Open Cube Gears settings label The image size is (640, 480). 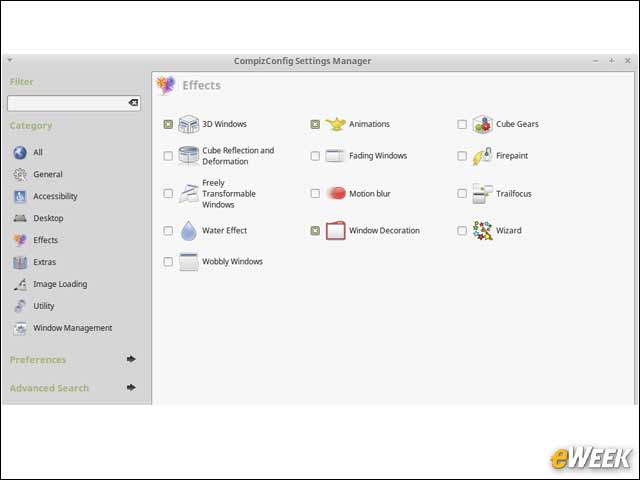click(x=517, y=124)
